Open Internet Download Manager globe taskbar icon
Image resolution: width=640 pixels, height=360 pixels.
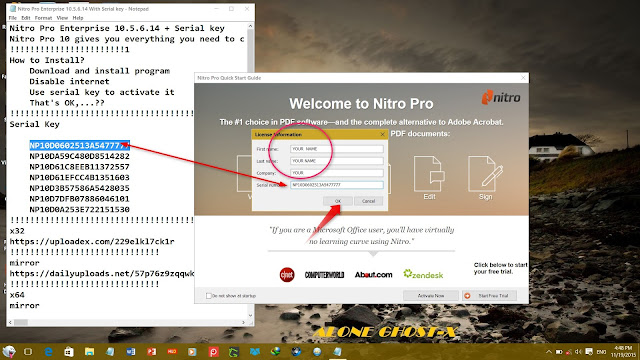(276, 351)
